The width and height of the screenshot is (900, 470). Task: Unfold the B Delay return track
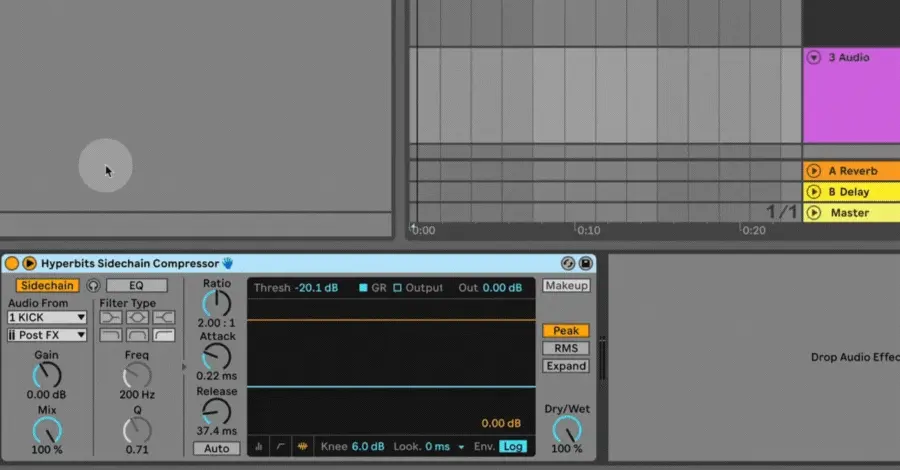[x=813, y=192]
